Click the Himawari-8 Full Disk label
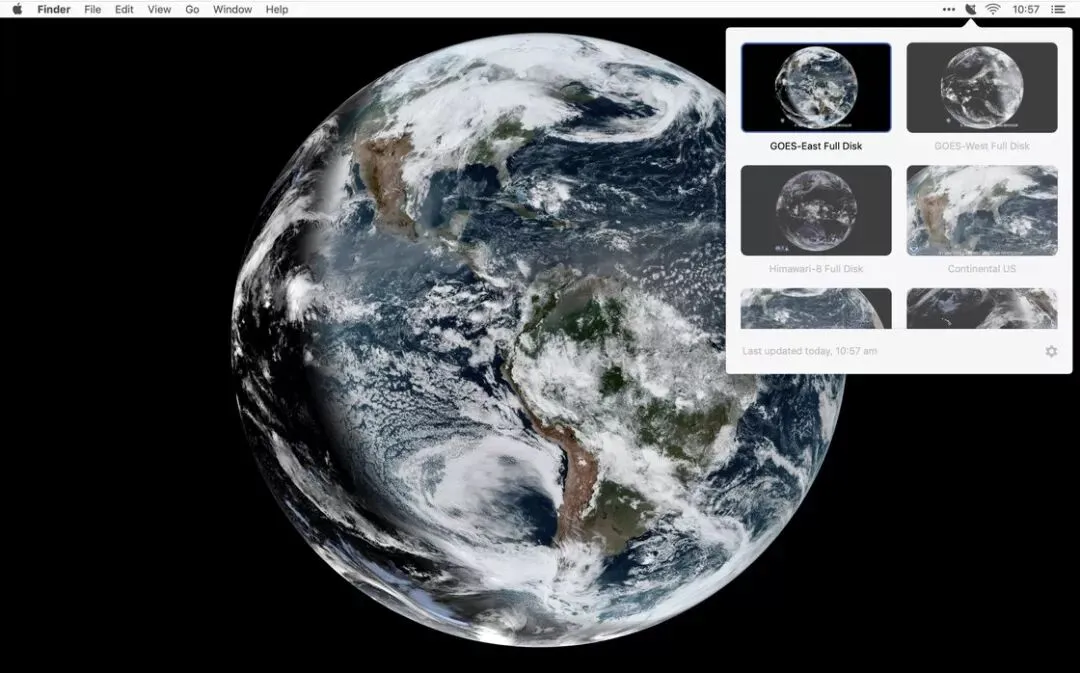Image resolution: width=1080 pixels, height=673 pixels. click(816, 269)
